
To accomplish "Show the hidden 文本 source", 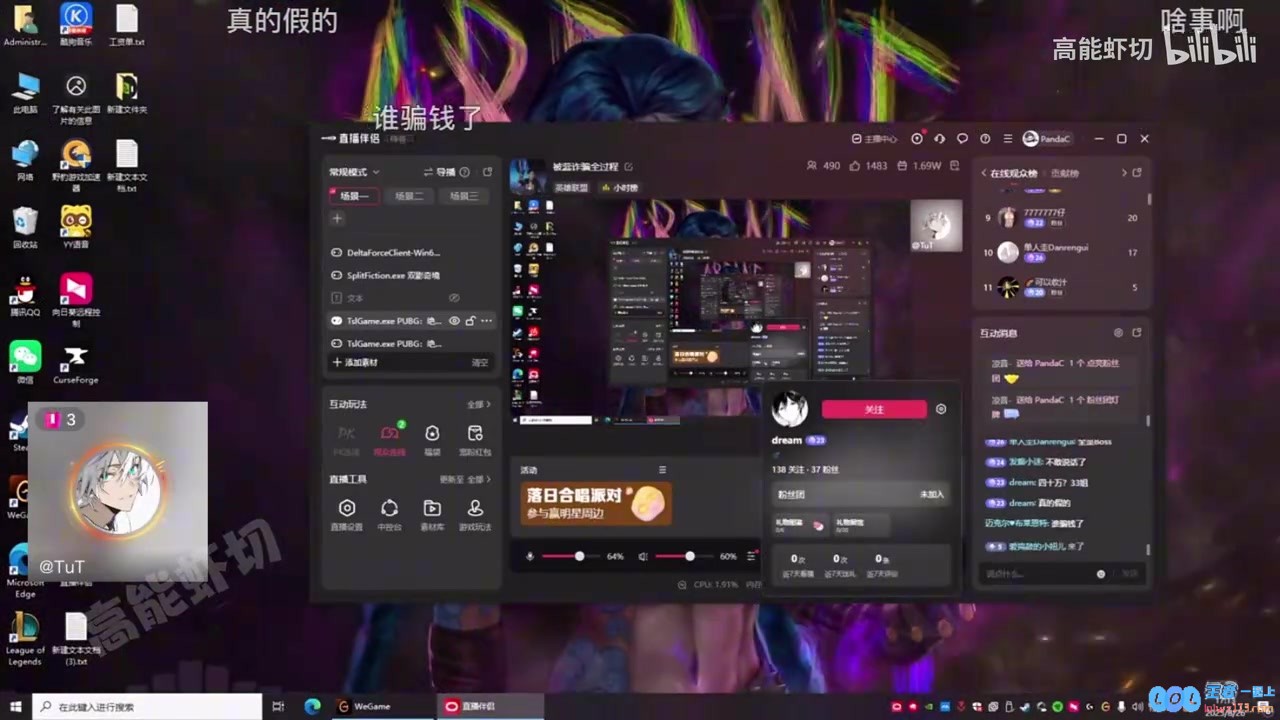I will 454,298.
